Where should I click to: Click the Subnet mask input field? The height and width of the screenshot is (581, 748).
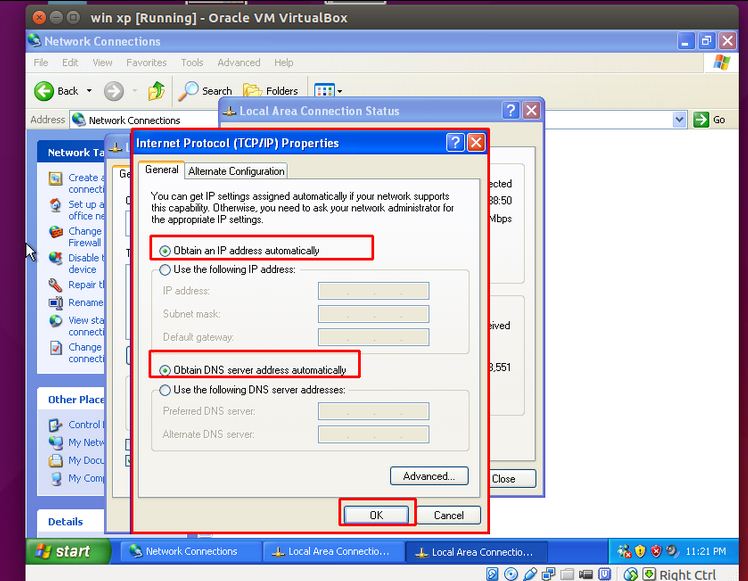coord(374,314)
